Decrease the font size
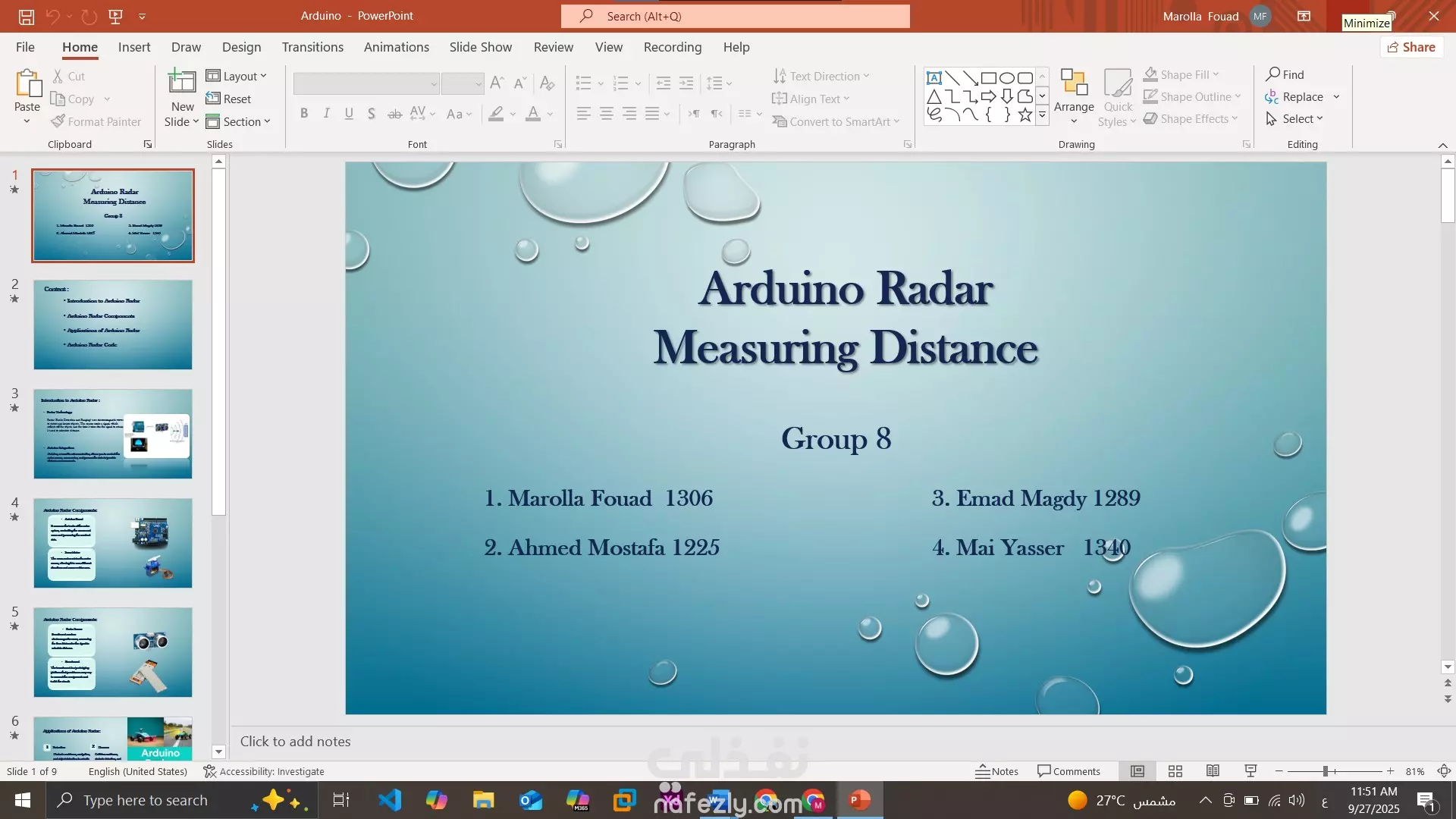Image resolution: width=1456 pixels, height=819 pixels. point(519,83)
